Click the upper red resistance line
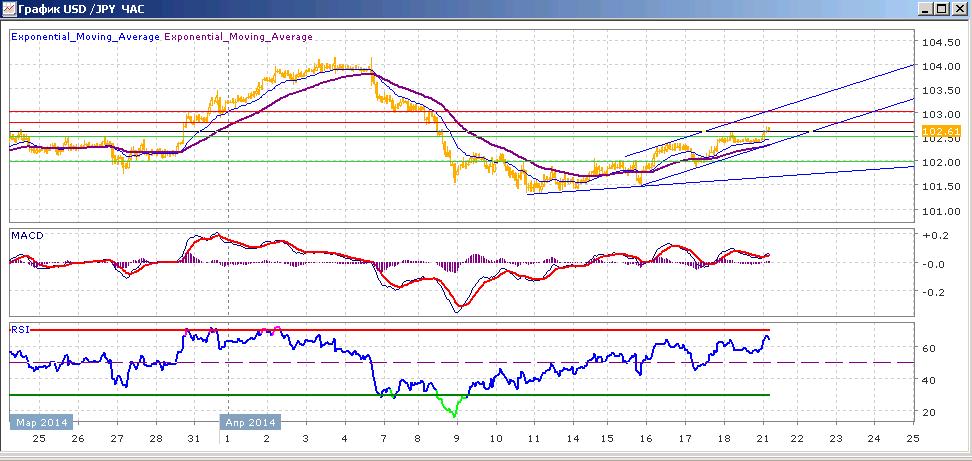Viewport: 972px width, 461px height. pos(462,112)
